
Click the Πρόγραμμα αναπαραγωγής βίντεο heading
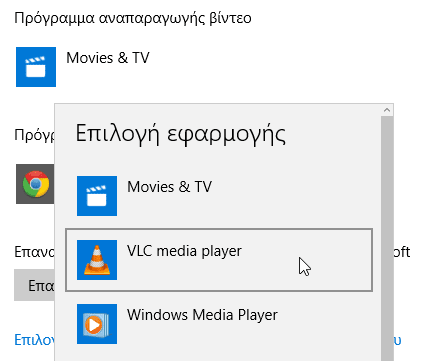(133, 18)
